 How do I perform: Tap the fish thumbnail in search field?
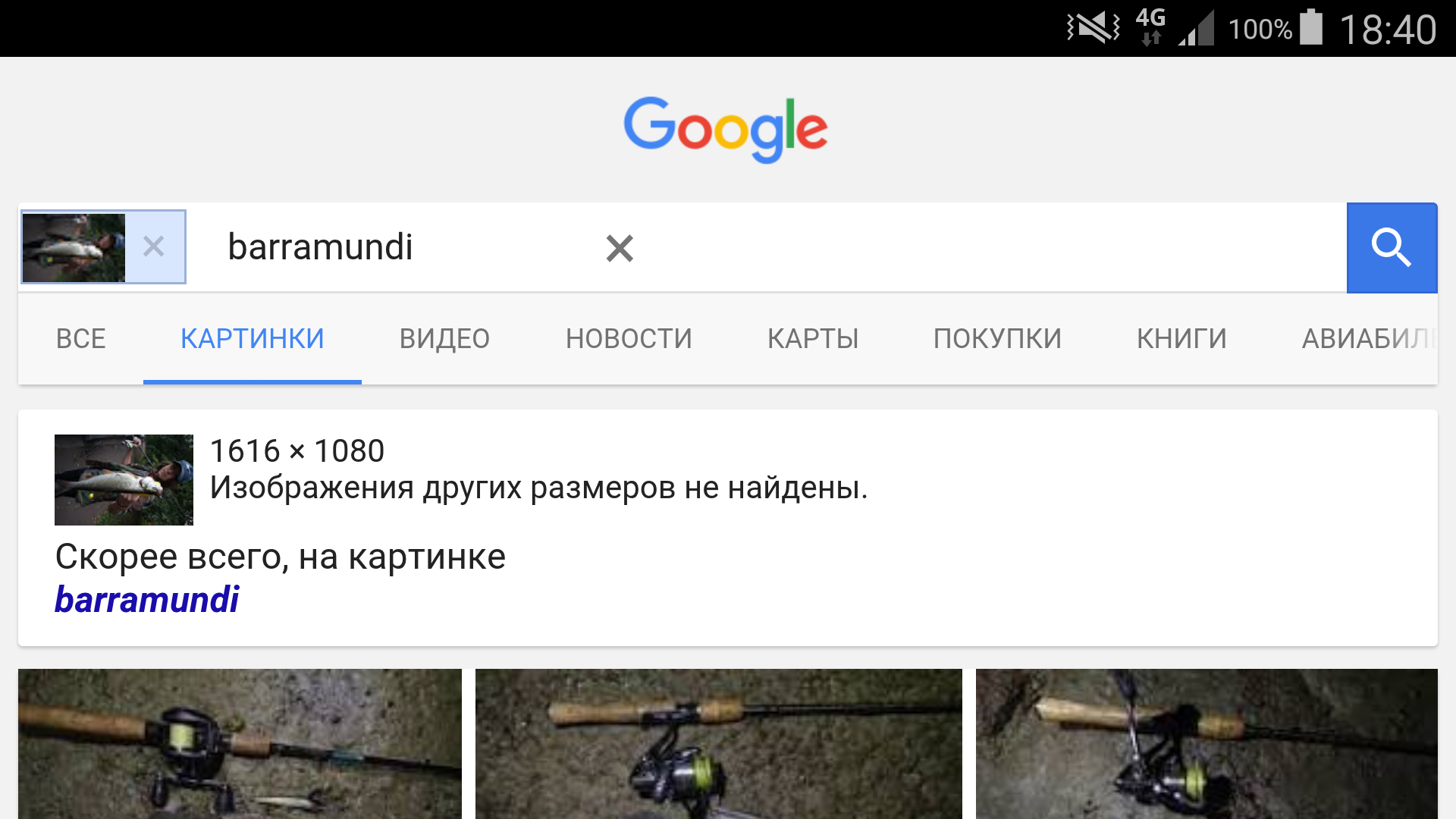74,247
